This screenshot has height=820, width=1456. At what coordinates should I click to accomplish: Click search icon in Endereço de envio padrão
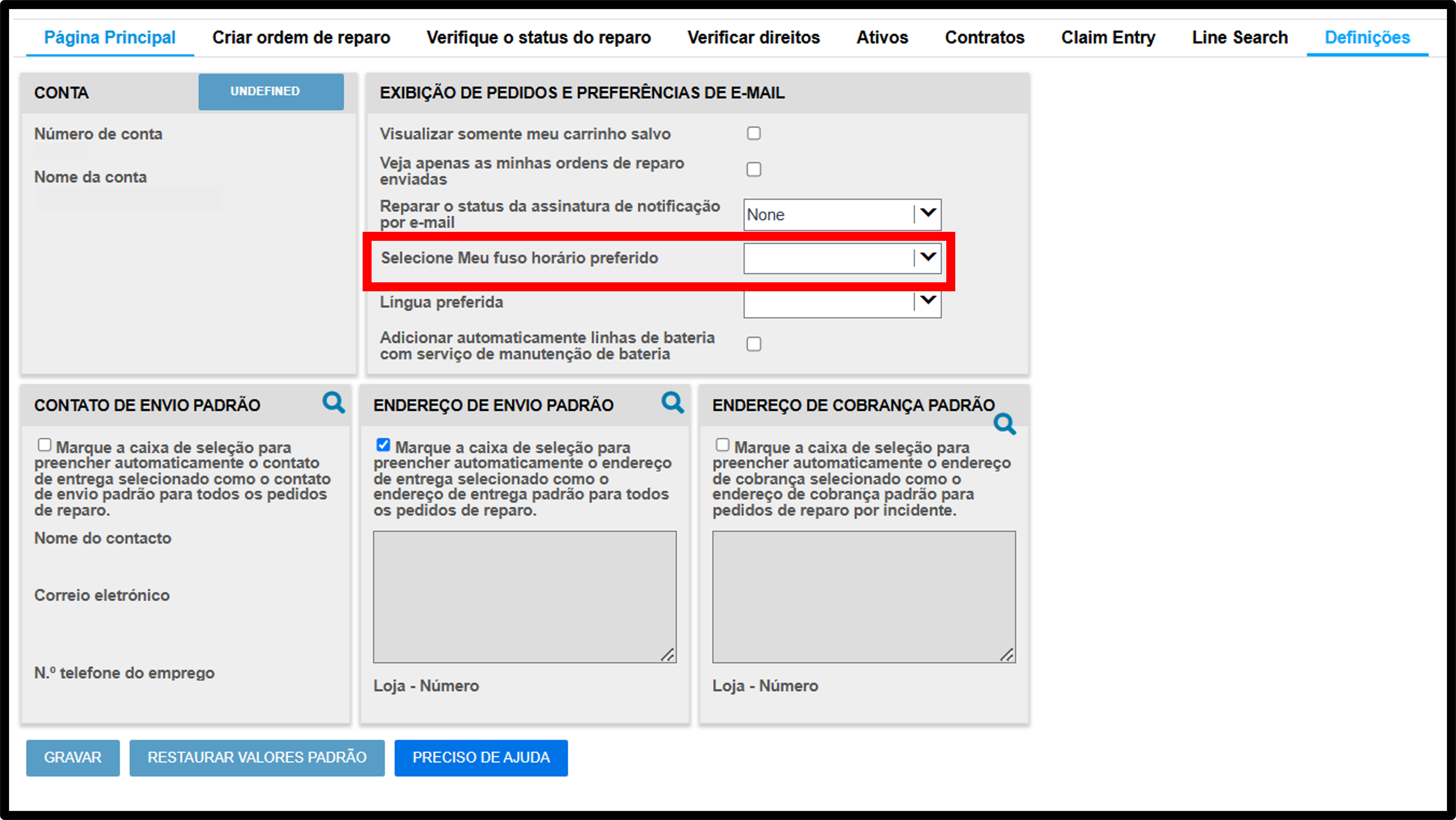tap(673, 403)
